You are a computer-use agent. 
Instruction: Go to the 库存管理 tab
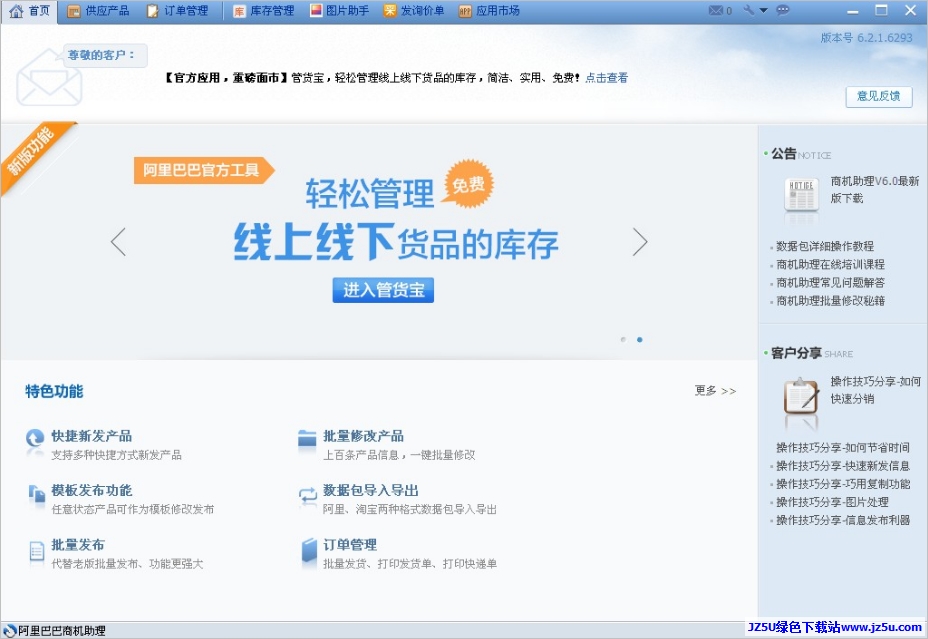[x=263, y=11]
